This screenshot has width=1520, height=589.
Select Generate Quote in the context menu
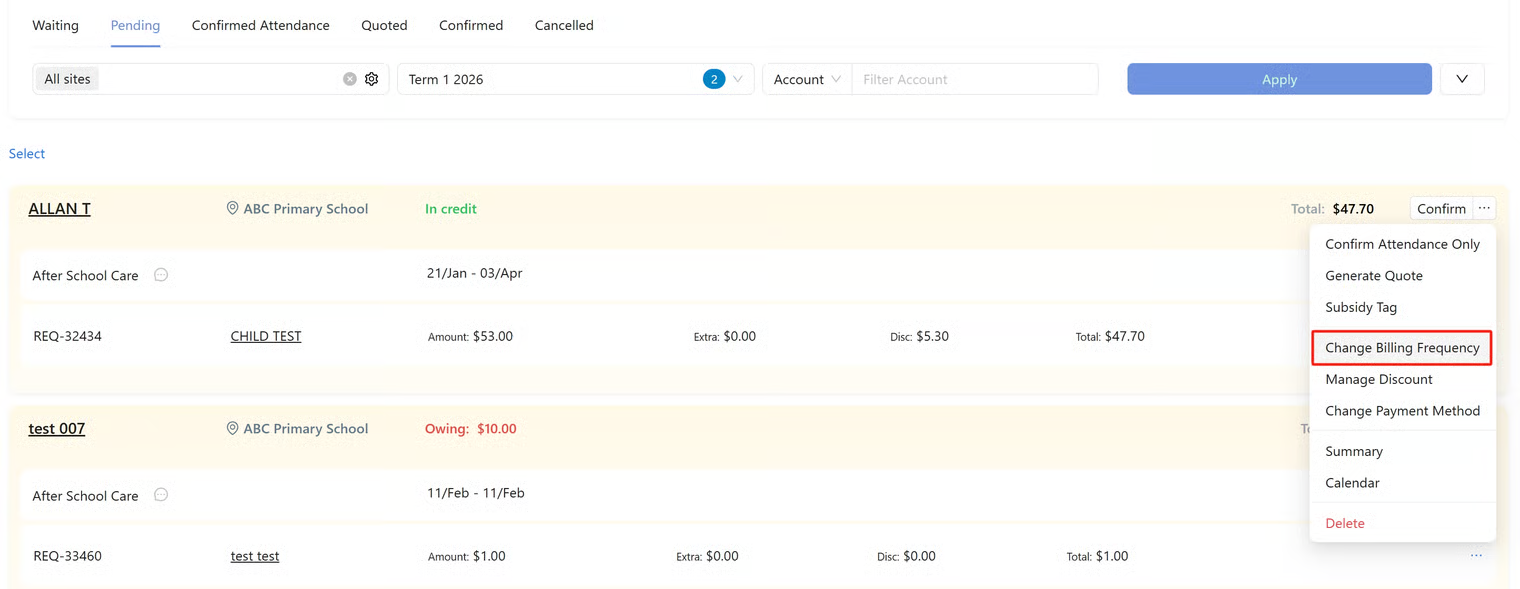pos(1373,276)
